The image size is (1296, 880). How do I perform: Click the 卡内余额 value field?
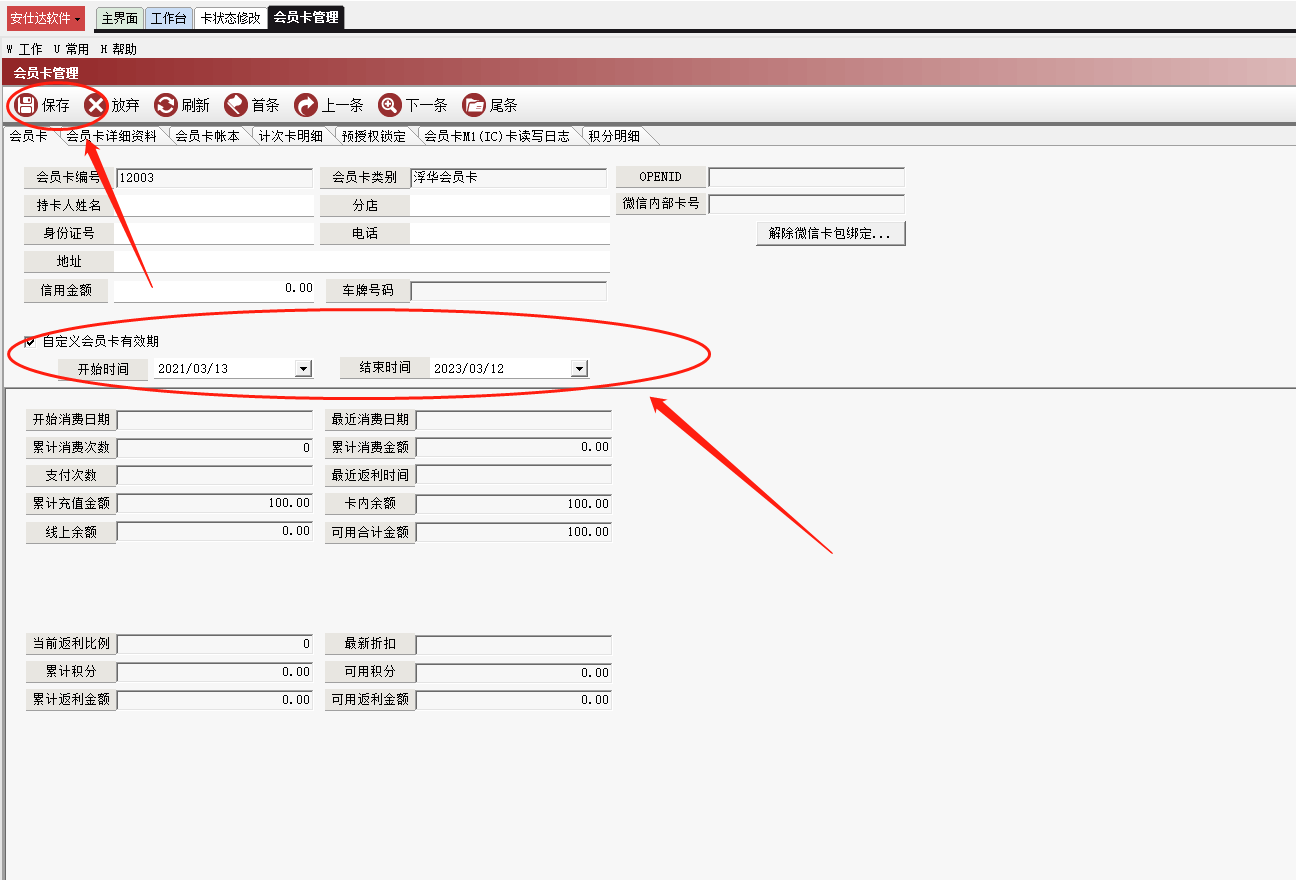click(x=514, y=504)
